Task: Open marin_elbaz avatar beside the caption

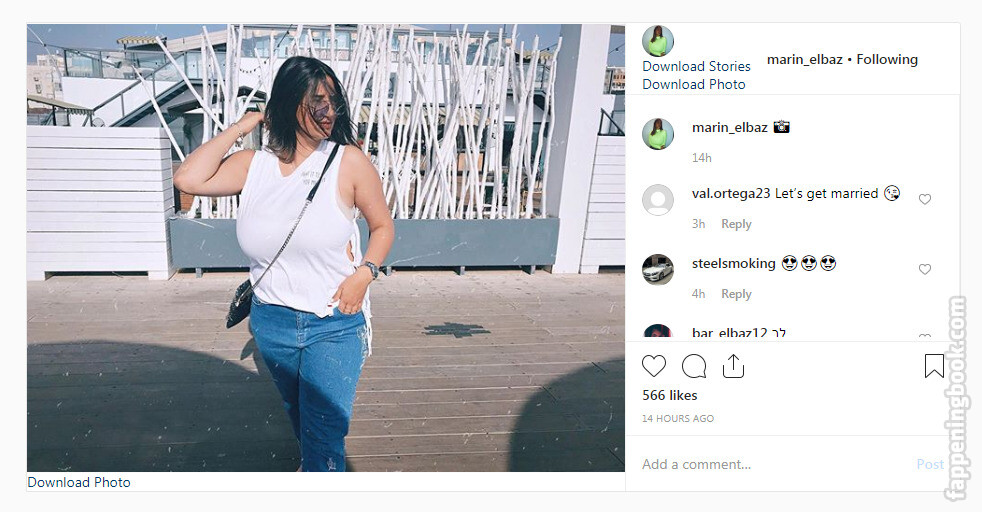Action: 658,133
